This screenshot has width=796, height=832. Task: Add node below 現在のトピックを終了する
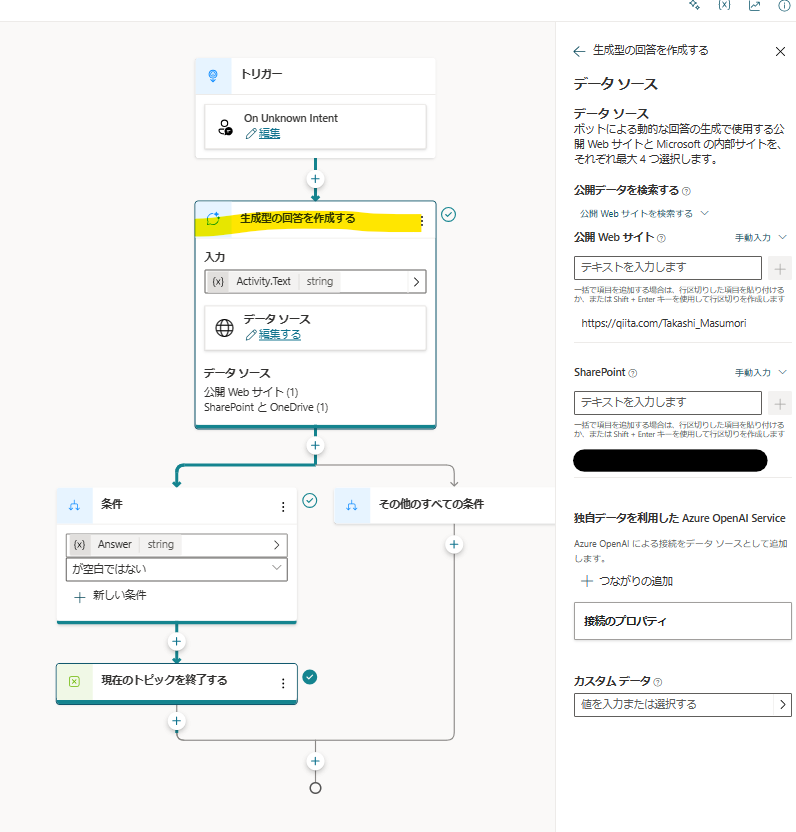pos(177,721)
